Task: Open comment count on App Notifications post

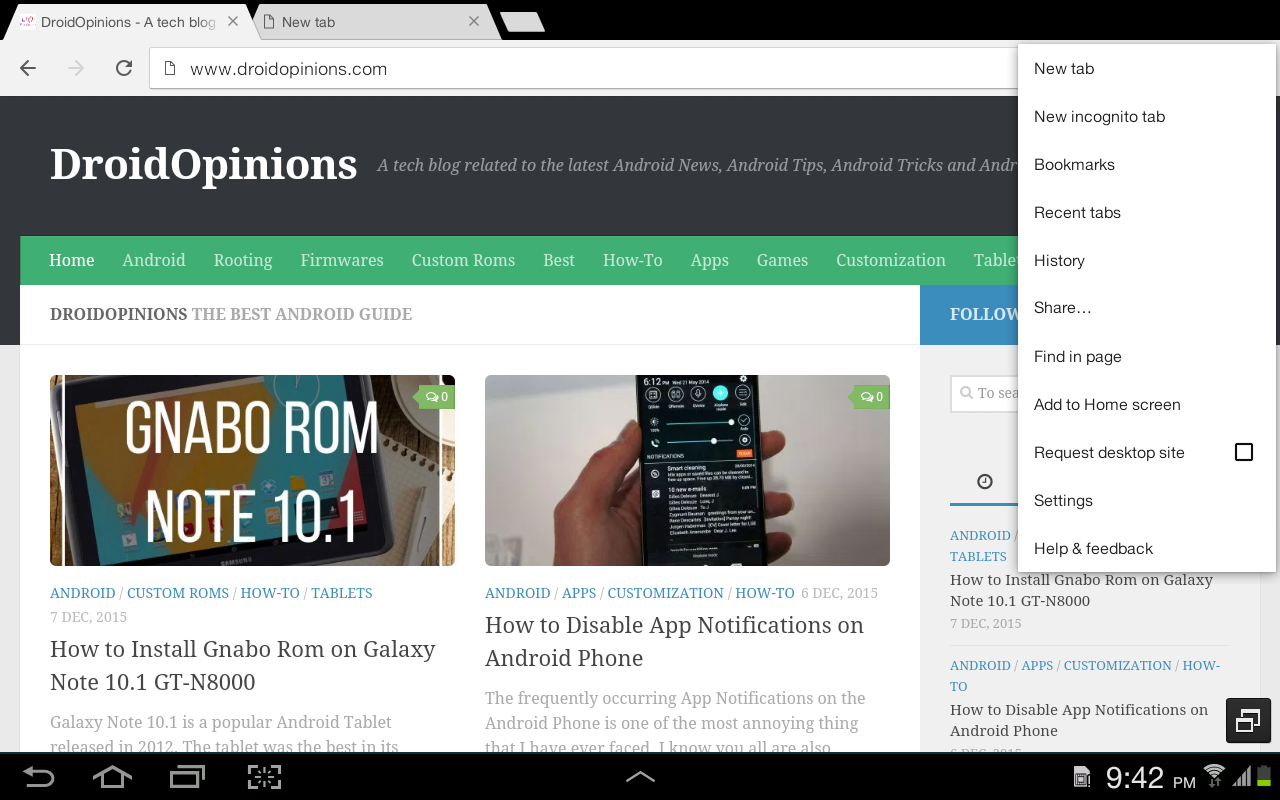Action: click(872, 397)
